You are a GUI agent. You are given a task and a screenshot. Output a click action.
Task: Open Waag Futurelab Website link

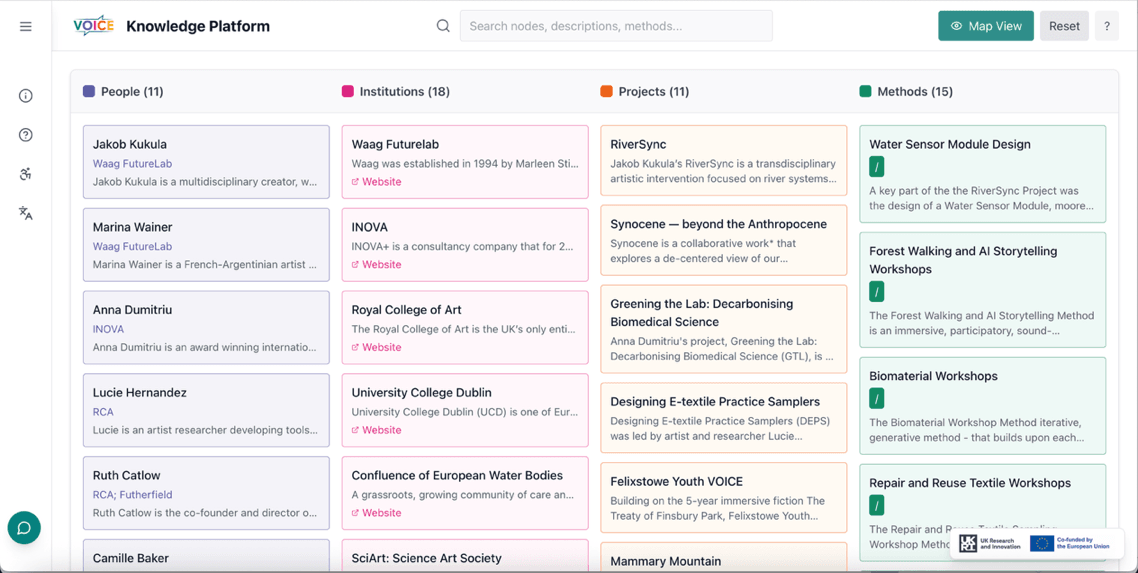[376, 182]
